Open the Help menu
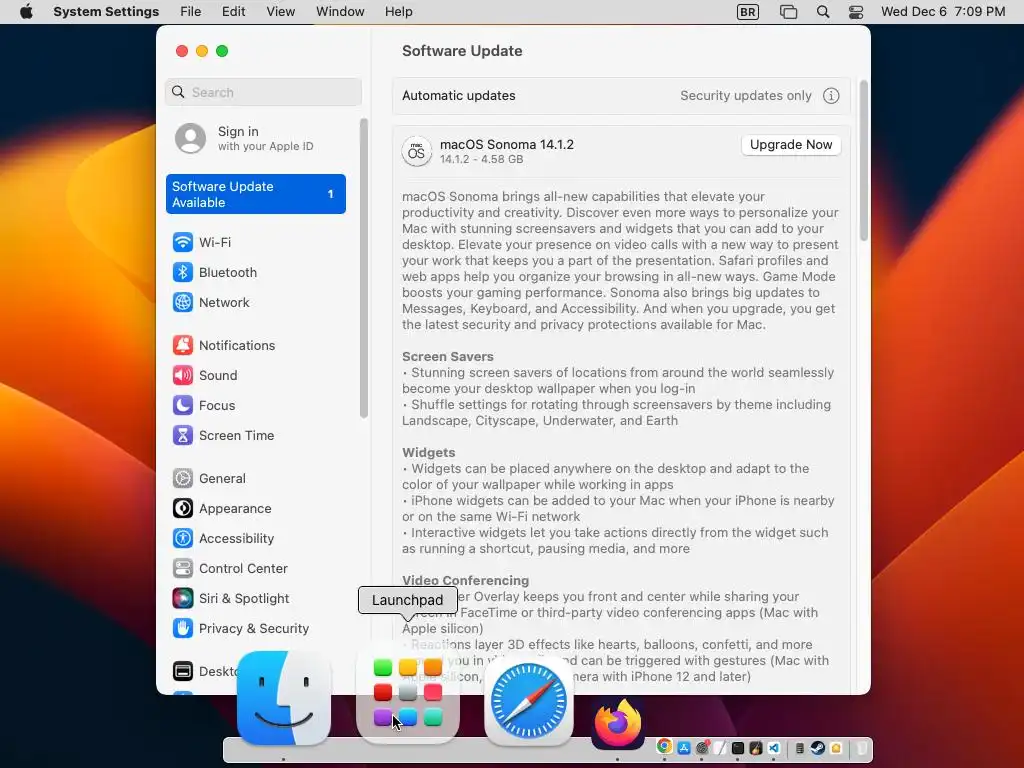This screenshot has height=768, width=1024. pyautogui.click(x=398, y=12)
